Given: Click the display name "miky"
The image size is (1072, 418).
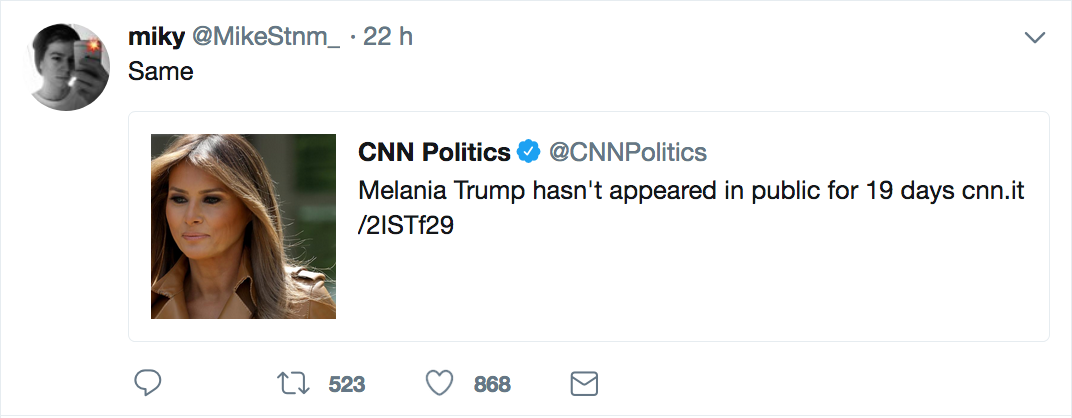Looking at the screenshot, I should tap(155, 37).
